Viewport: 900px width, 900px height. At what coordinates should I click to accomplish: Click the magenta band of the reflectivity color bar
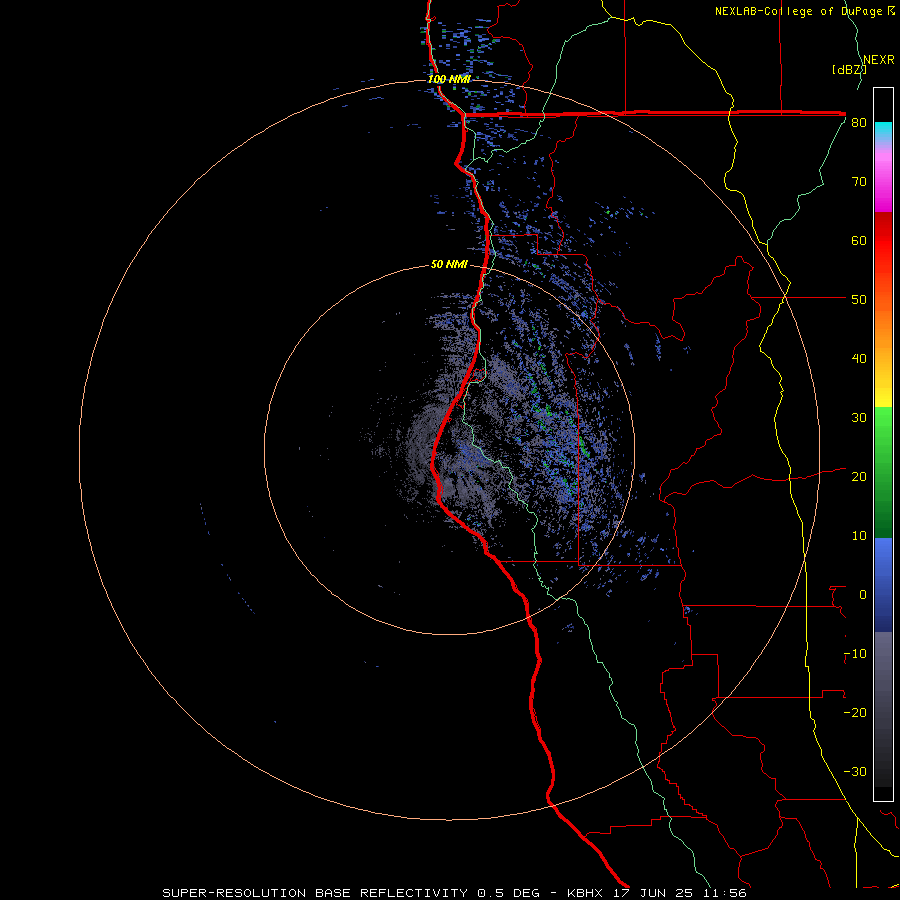coord(883,178)
